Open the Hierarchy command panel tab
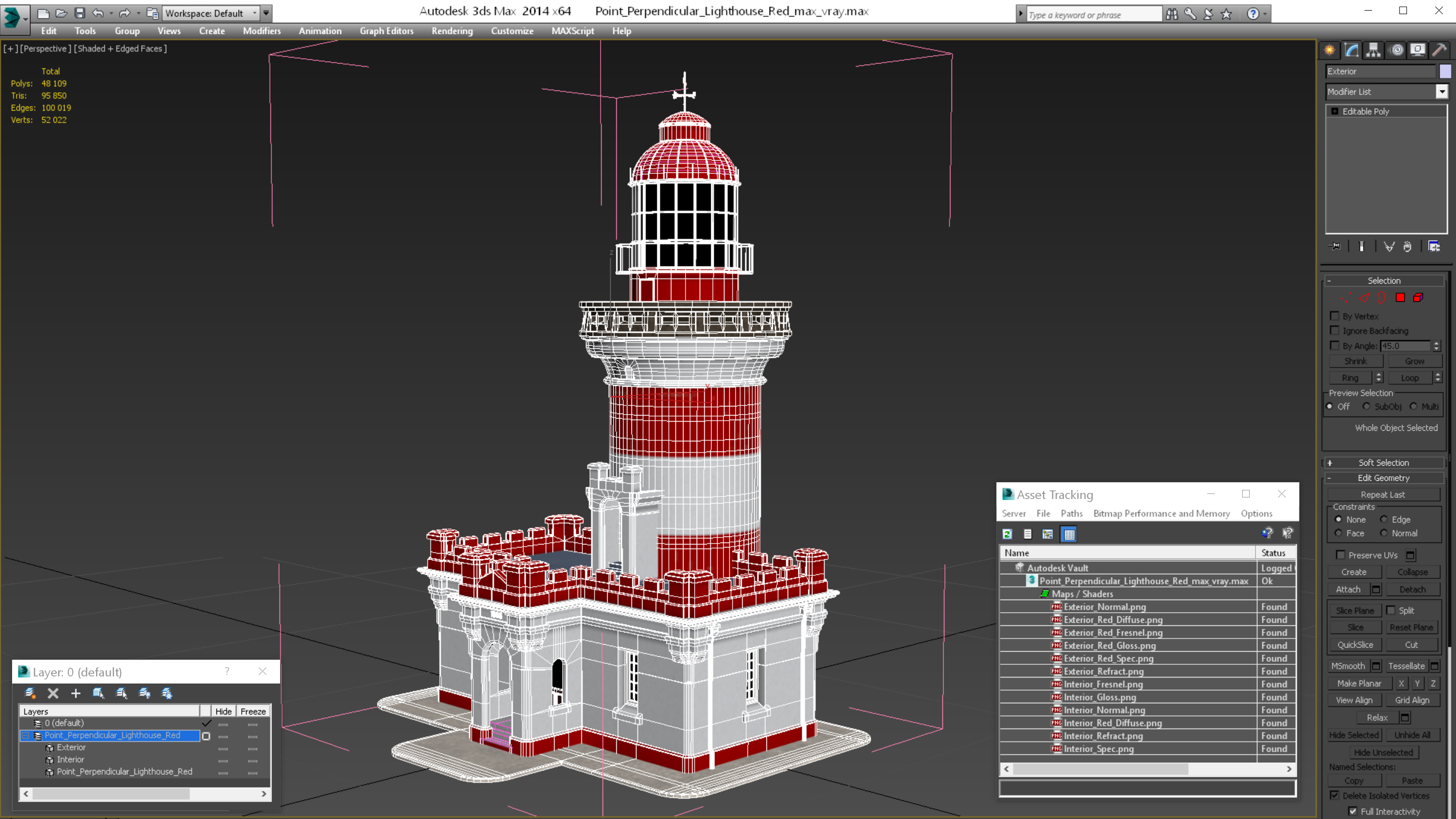Image resolution: width=1456 pixels, height=819 pixels. tap(1374, 51)
